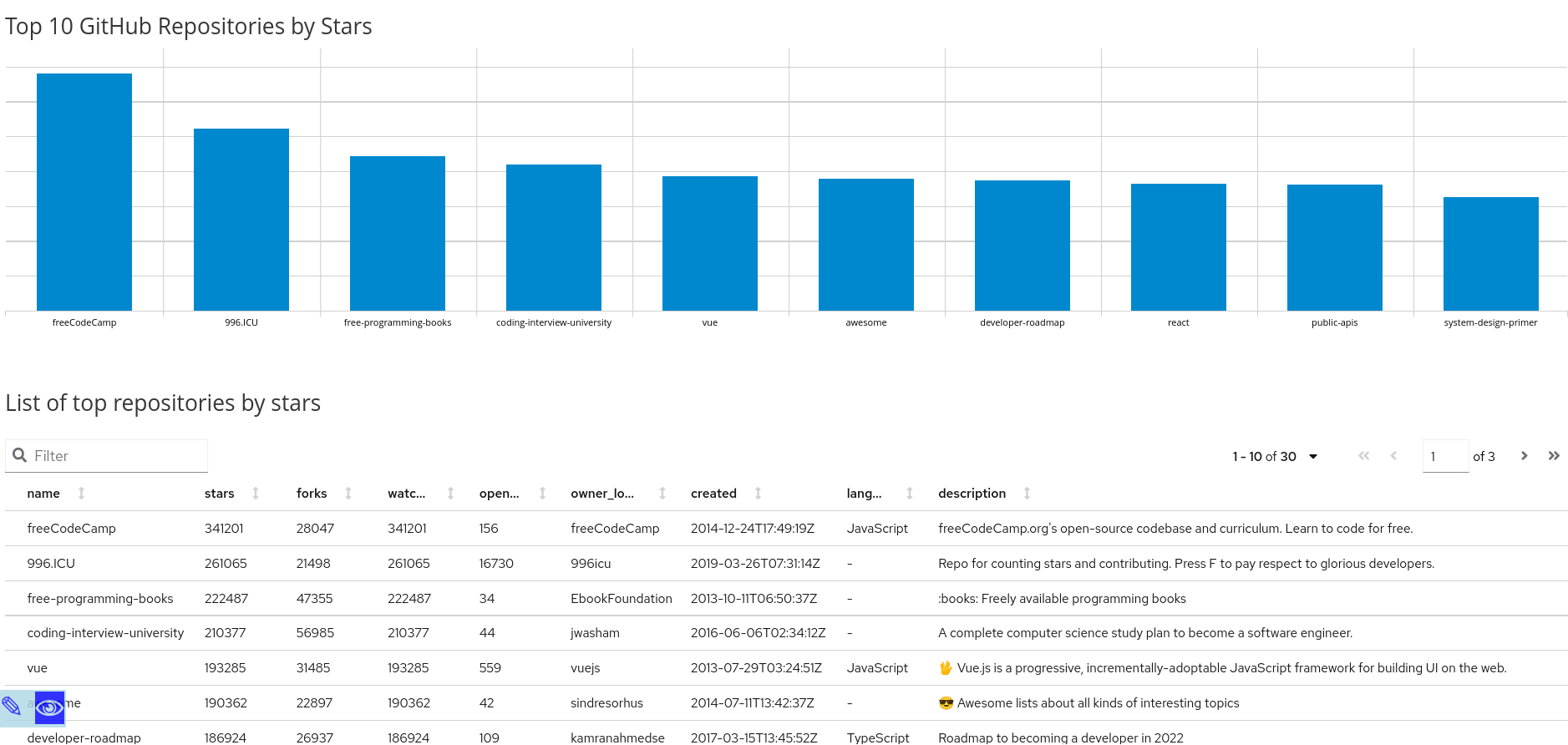1568x745 pixels.
Task: Click created date 2013-07-29T03:24:51Z
Action: point(756,668)
